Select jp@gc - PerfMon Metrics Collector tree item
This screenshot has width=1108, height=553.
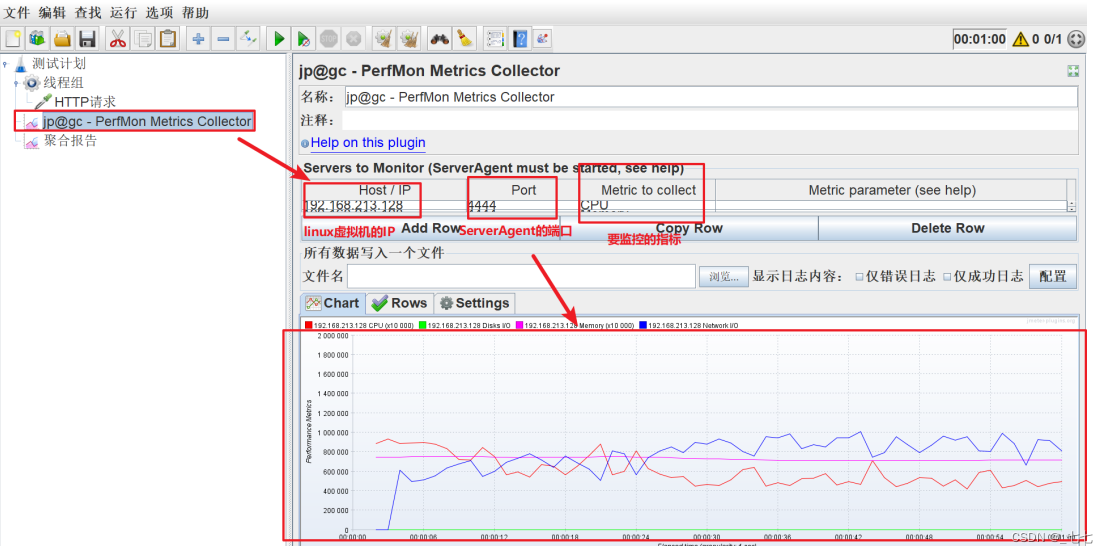coord(147,121)
